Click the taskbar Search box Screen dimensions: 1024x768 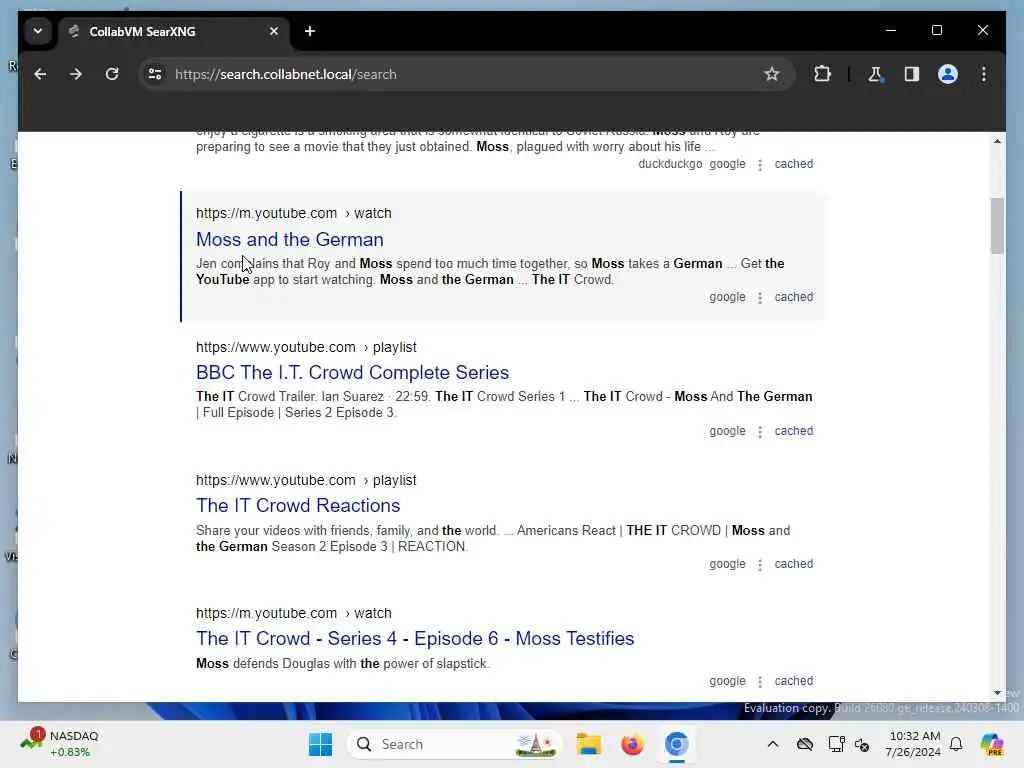tap(455, 744)
